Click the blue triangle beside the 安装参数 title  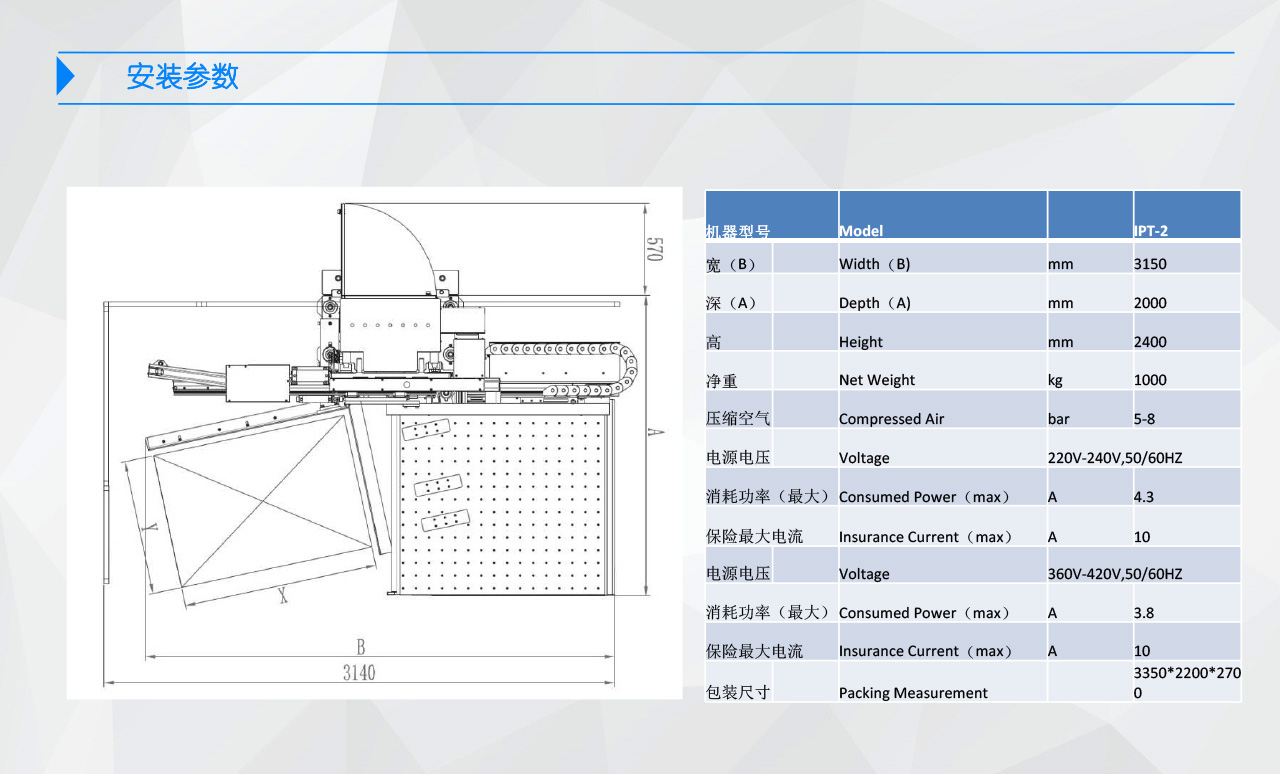[x=65, y=77]
